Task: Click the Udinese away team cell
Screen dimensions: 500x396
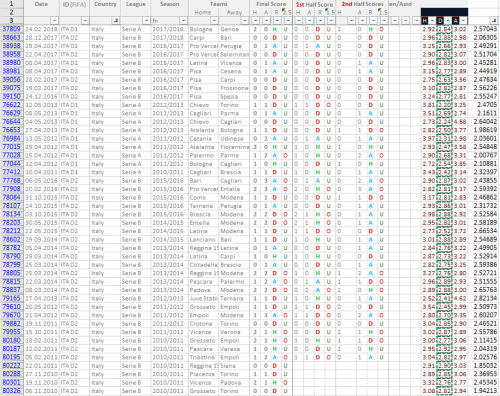Action: [x=234, y=138]
